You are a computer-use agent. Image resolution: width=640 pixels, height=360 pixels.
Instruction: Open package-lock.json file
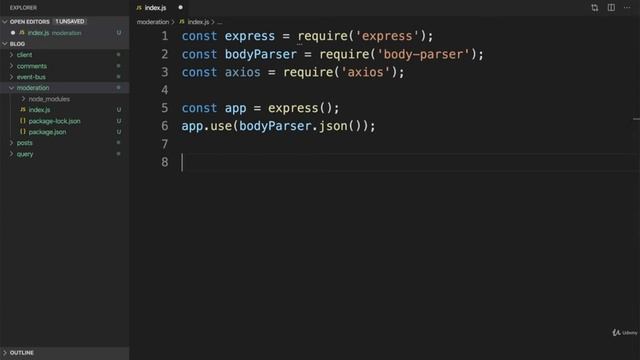(54, 121)
